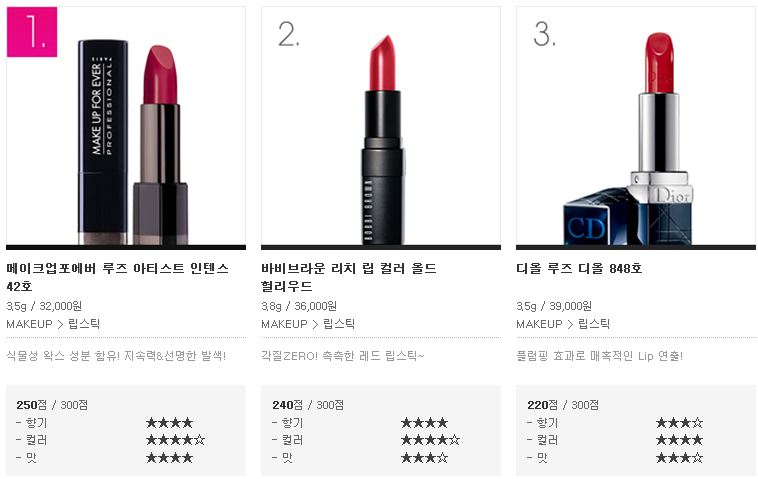Click the 각질ZERO 촉촉한 레드 립스틱 description
The image size is (758, 479).
[x=343, y=356]
